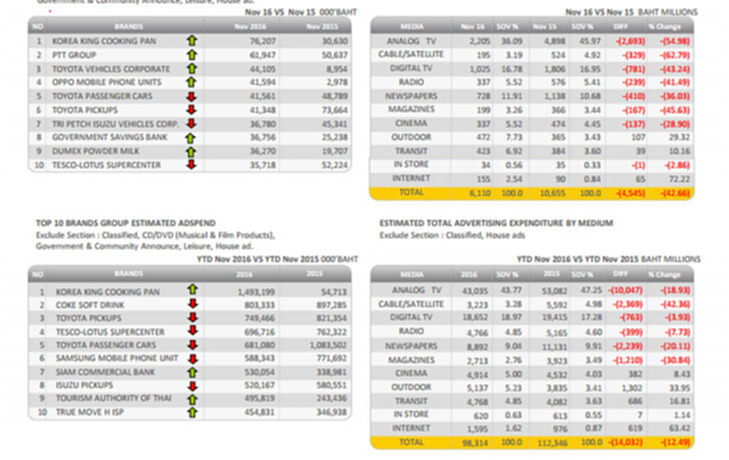Select the ESTIMATED TOTAL ADVERTISING EXPENDITURE BY MEDIUM heading

[496, 223]
